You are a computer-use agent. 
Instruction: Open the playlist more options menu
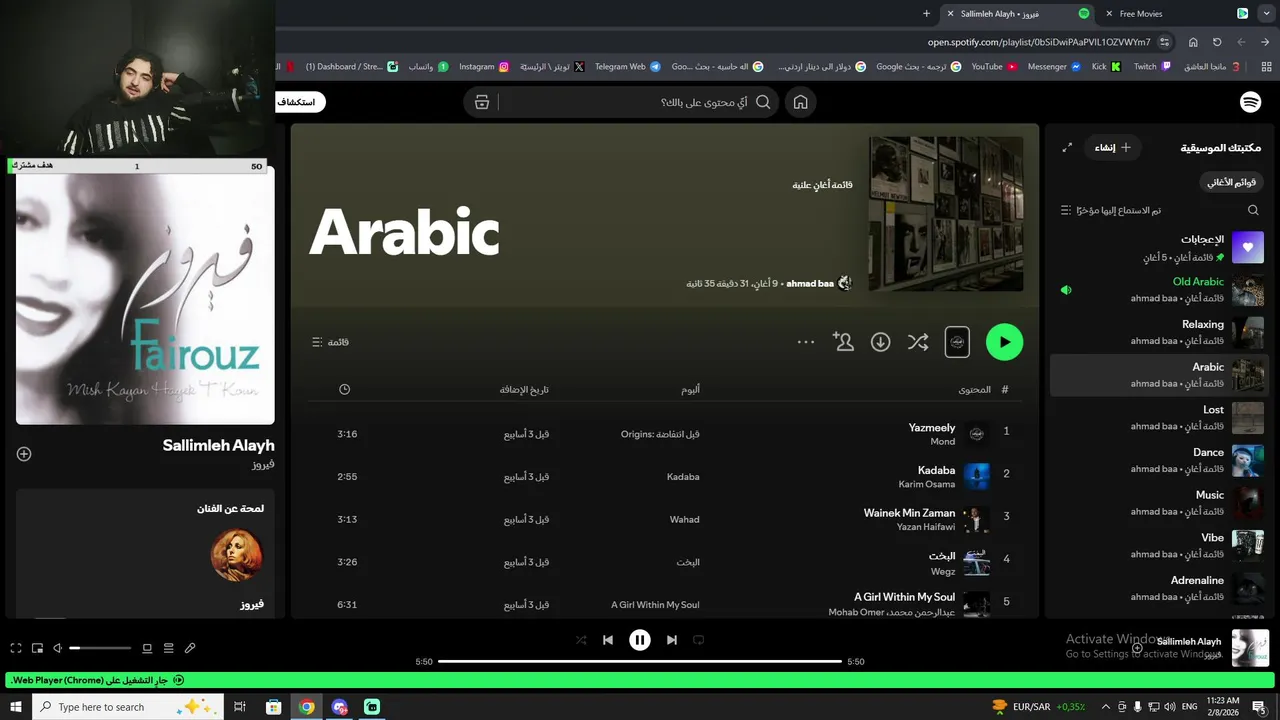point(806,342)
